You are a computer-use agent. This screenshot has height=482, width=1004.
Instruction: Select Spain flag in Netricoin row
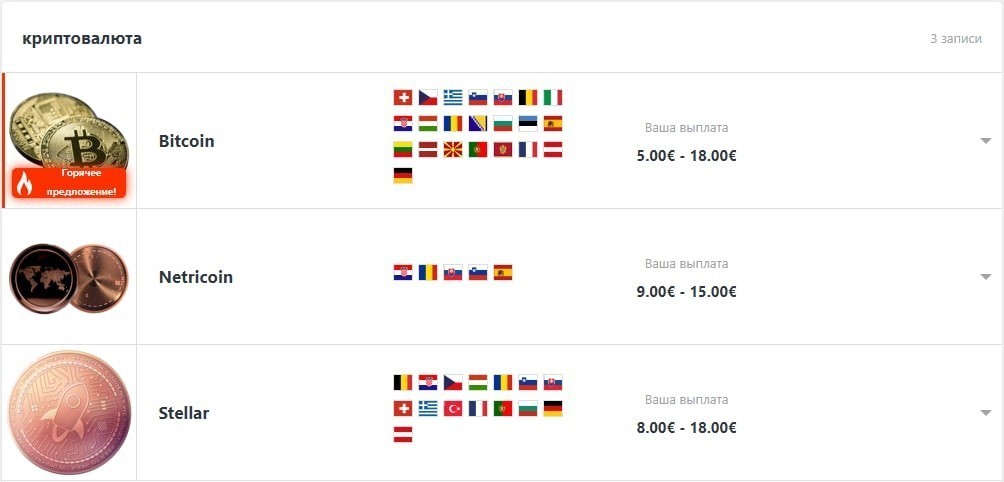[x=503, y=273]
